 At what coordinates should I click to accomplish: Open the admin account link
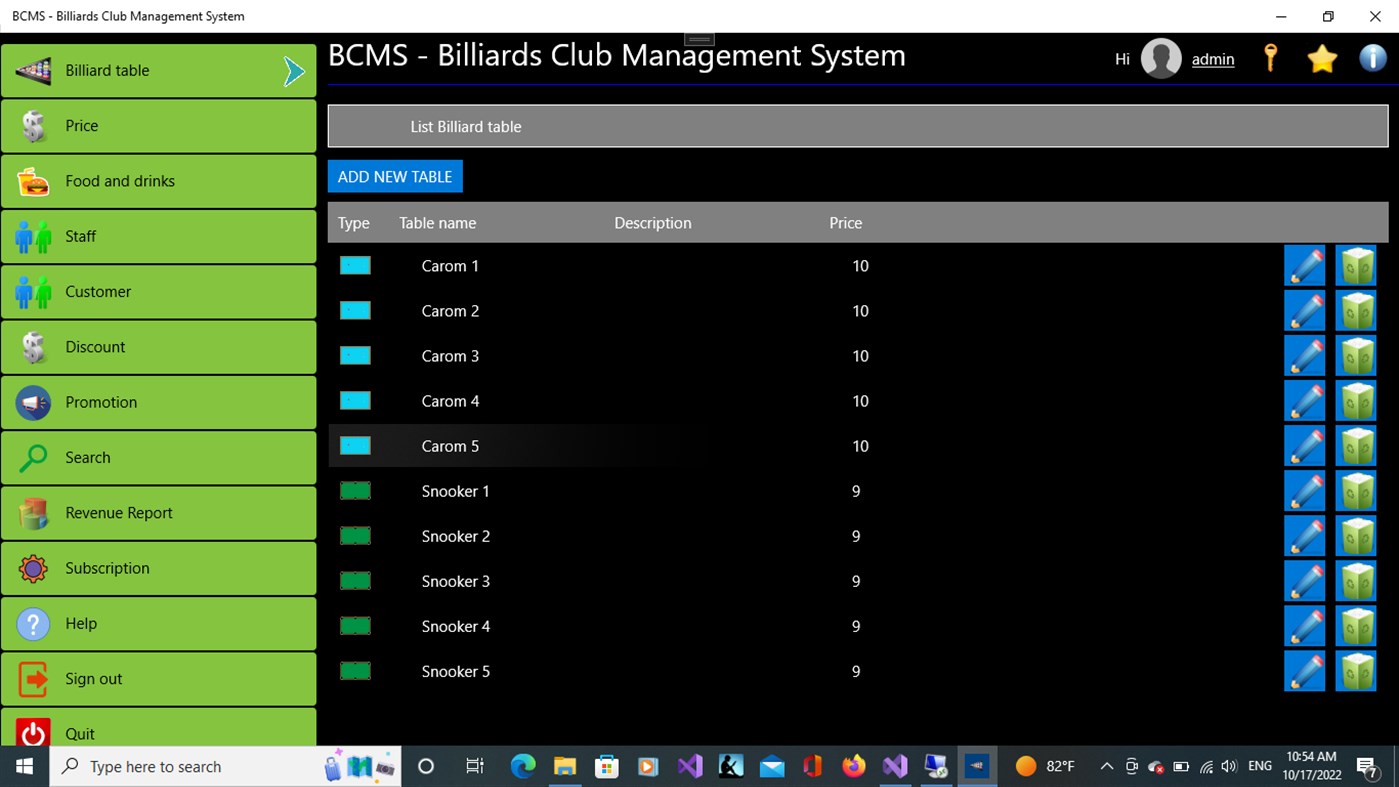pyautogui.click(x=1212, y=59)
